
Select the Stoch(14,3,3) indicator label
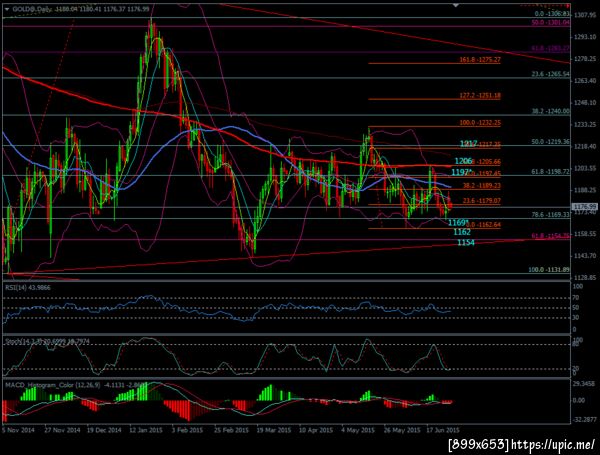click(x=47, y=341)
